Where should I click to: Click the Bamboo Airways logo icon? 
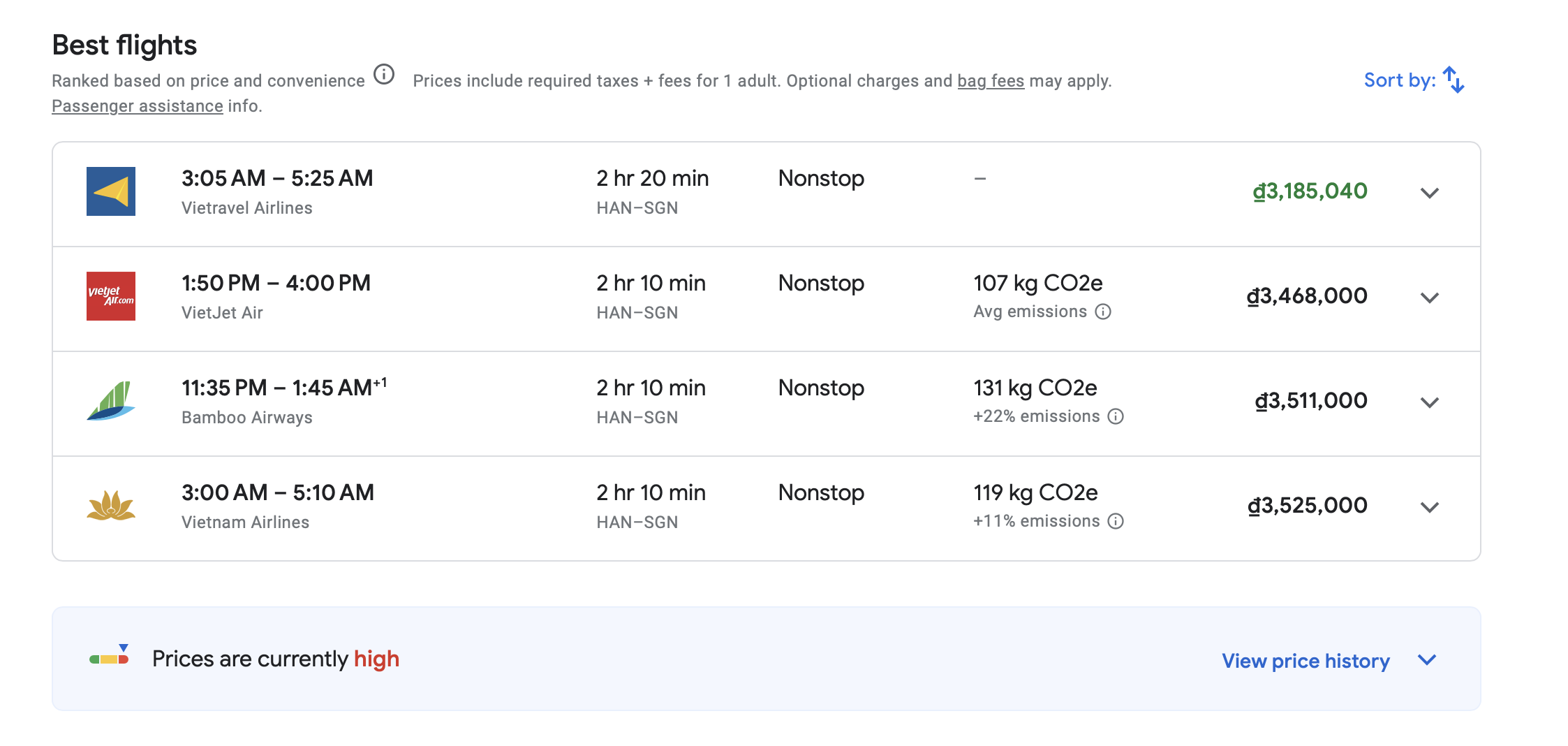110,401
